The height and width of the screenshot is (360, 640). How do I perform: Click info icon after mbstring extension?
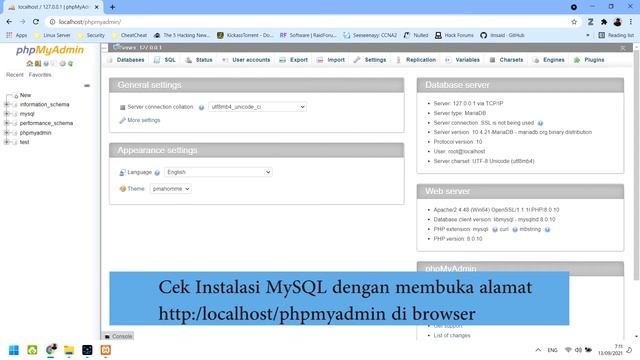547,229
